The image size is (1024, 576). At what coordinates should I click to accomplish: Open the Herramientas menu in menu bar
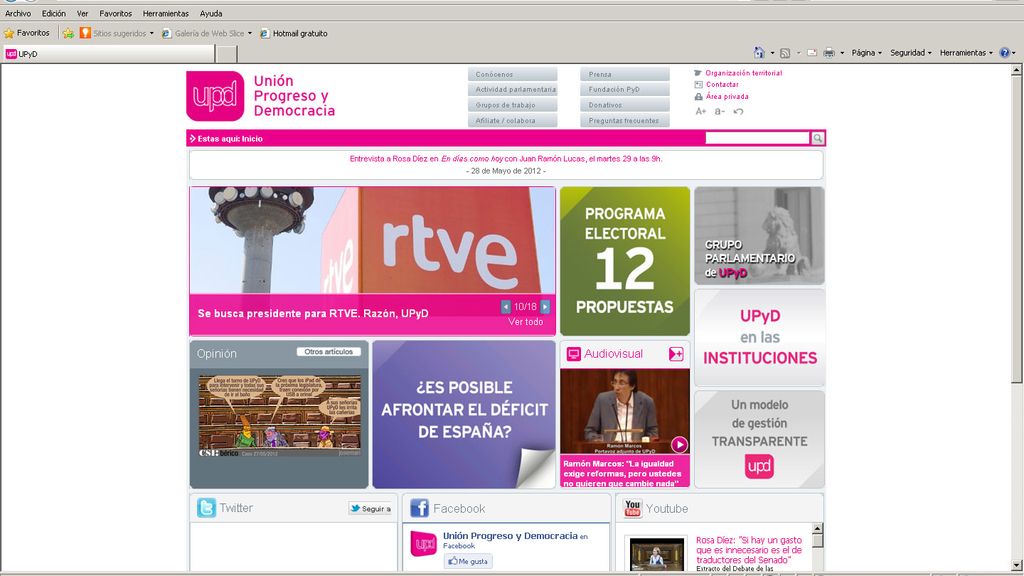(x=165, y=13)
